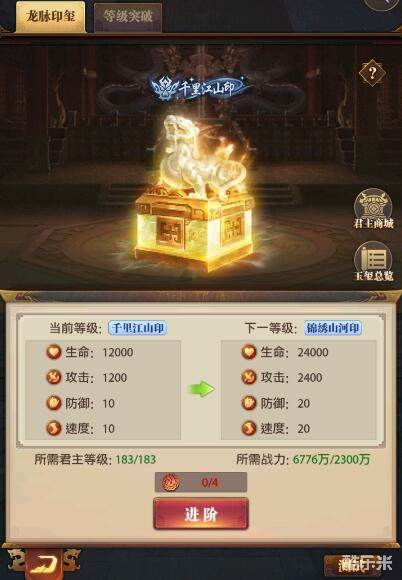402x580 pixels.
Task: Click the 0/4 material count bar
Action: [x=201, y=482]
